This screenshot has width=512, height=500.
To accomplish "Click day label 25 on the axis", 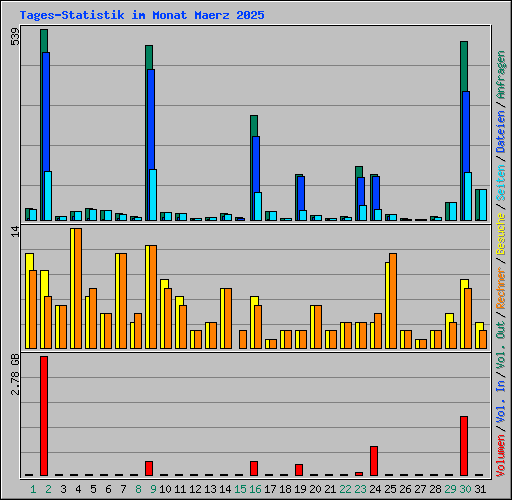I will click(x=390, y=489).
